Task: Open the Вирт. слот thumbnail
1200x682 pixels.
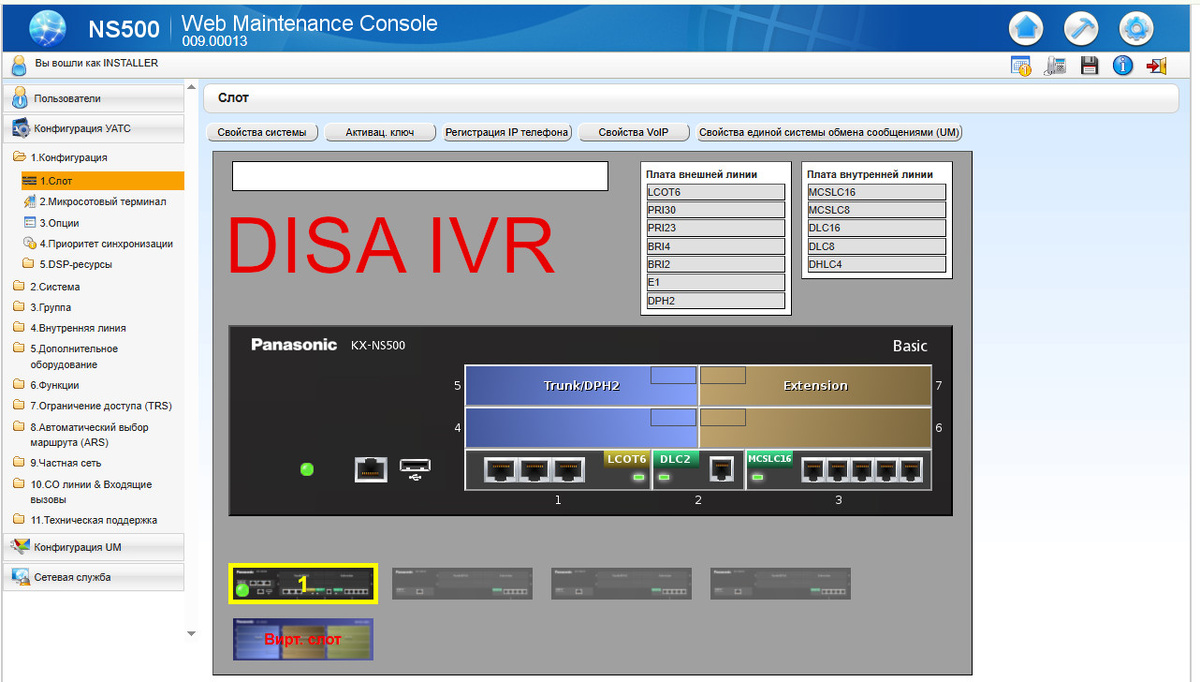Action: coord(303,639)
